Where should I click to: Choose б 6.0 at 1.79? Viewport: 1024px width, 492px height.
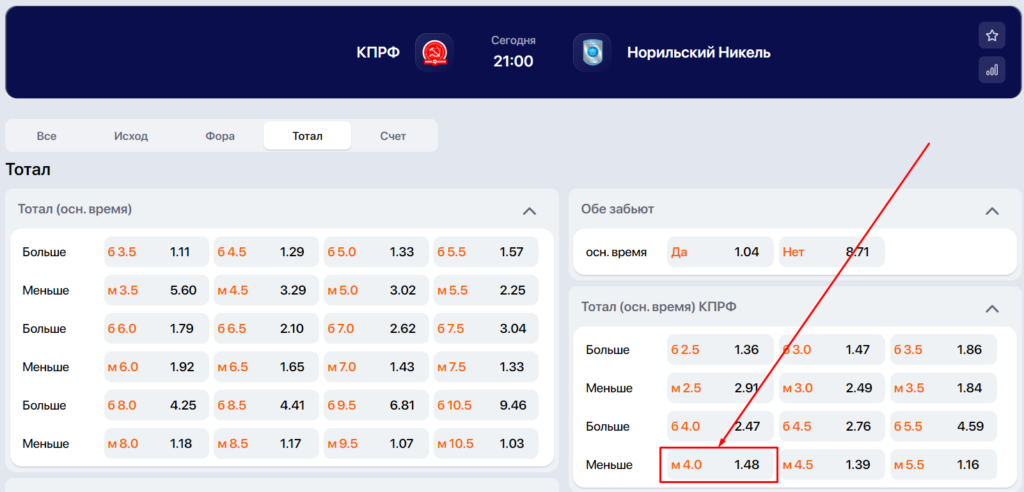point(156,329)
